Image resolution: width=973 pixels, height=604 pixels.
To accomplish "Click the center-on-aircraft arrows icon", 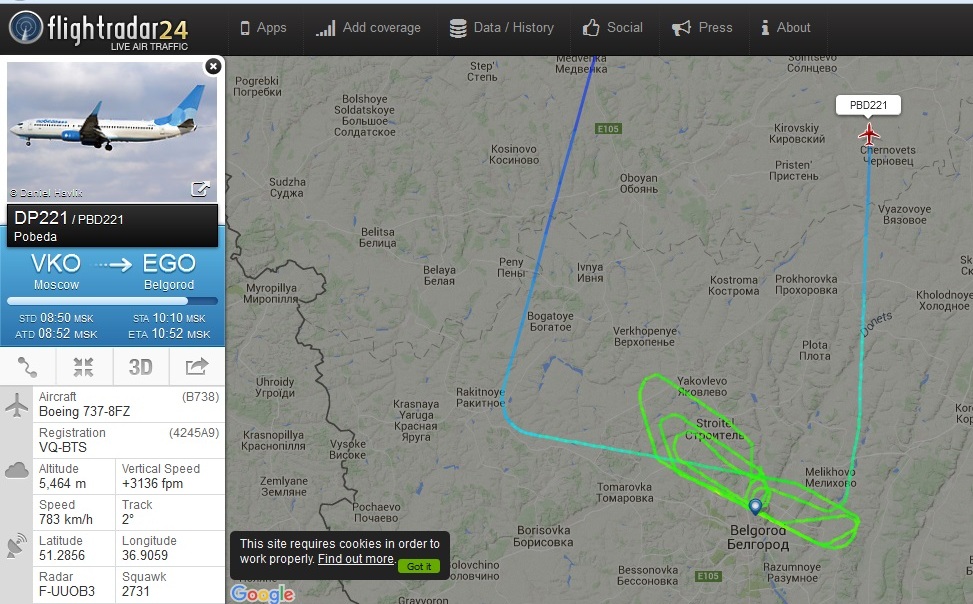I will (x=84, y=367).
